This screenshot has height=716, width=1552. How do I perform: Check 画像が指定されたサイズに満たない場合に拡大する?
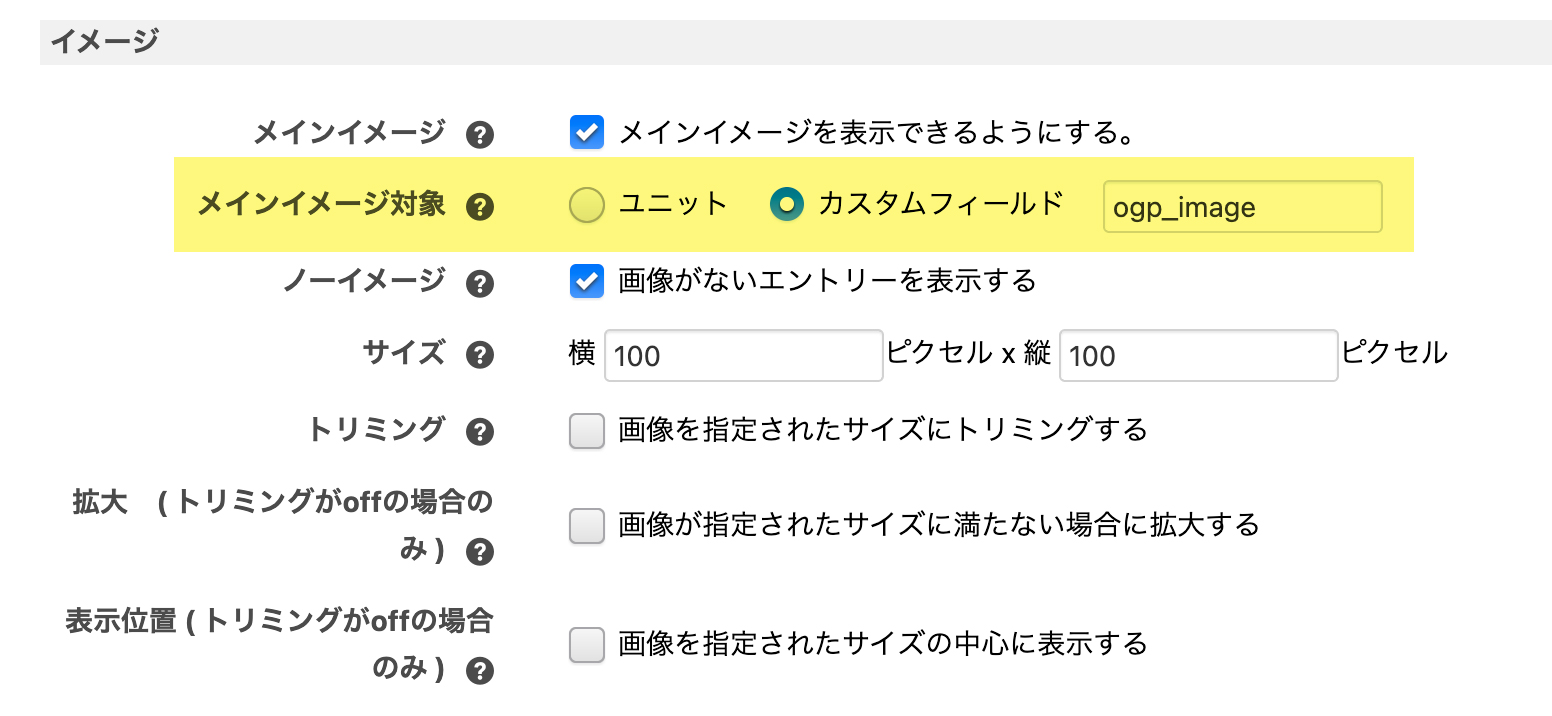(x=587, y=525)
